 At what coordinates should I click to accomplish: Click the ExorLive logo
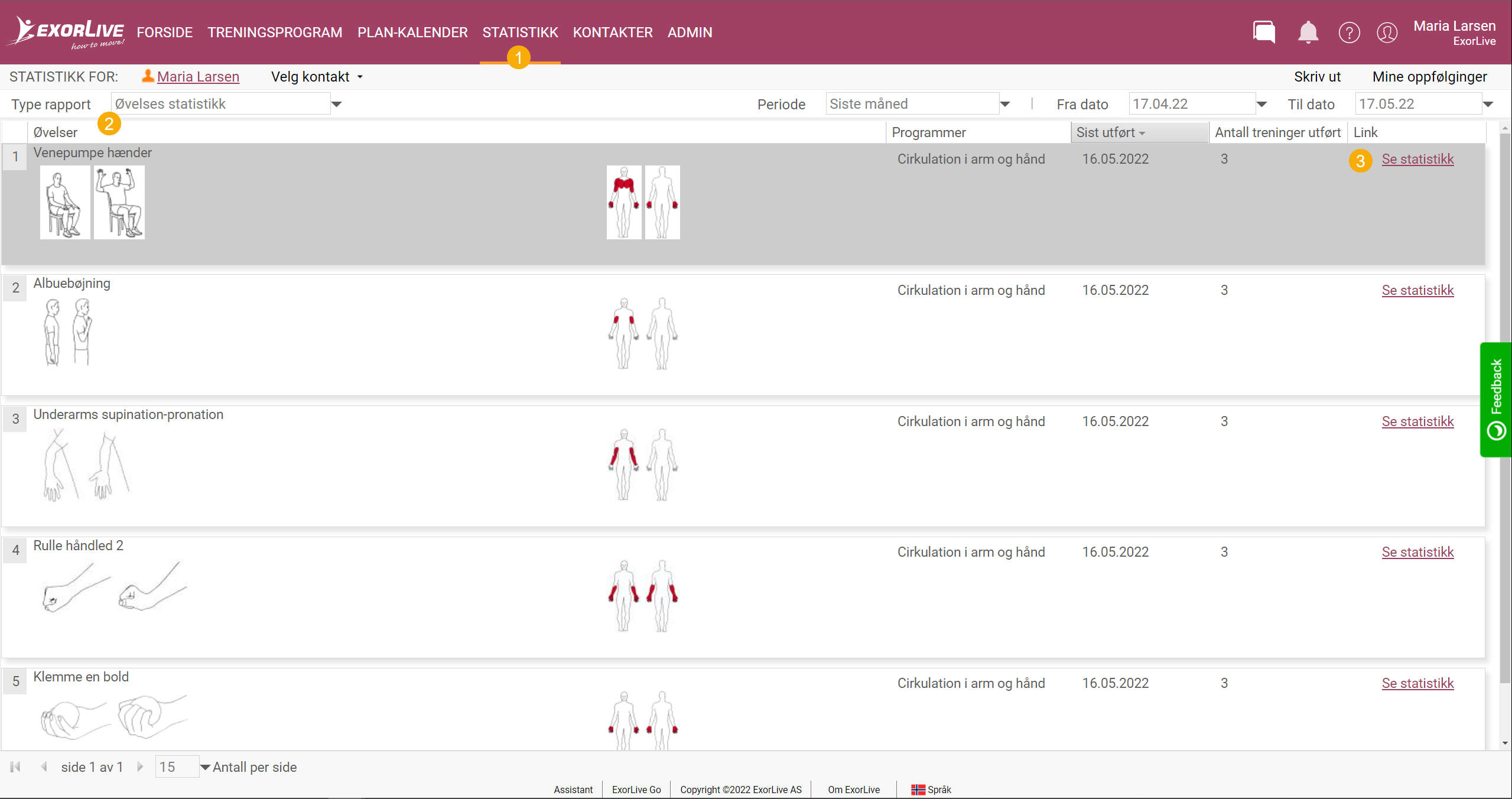[x=66, y=33]
